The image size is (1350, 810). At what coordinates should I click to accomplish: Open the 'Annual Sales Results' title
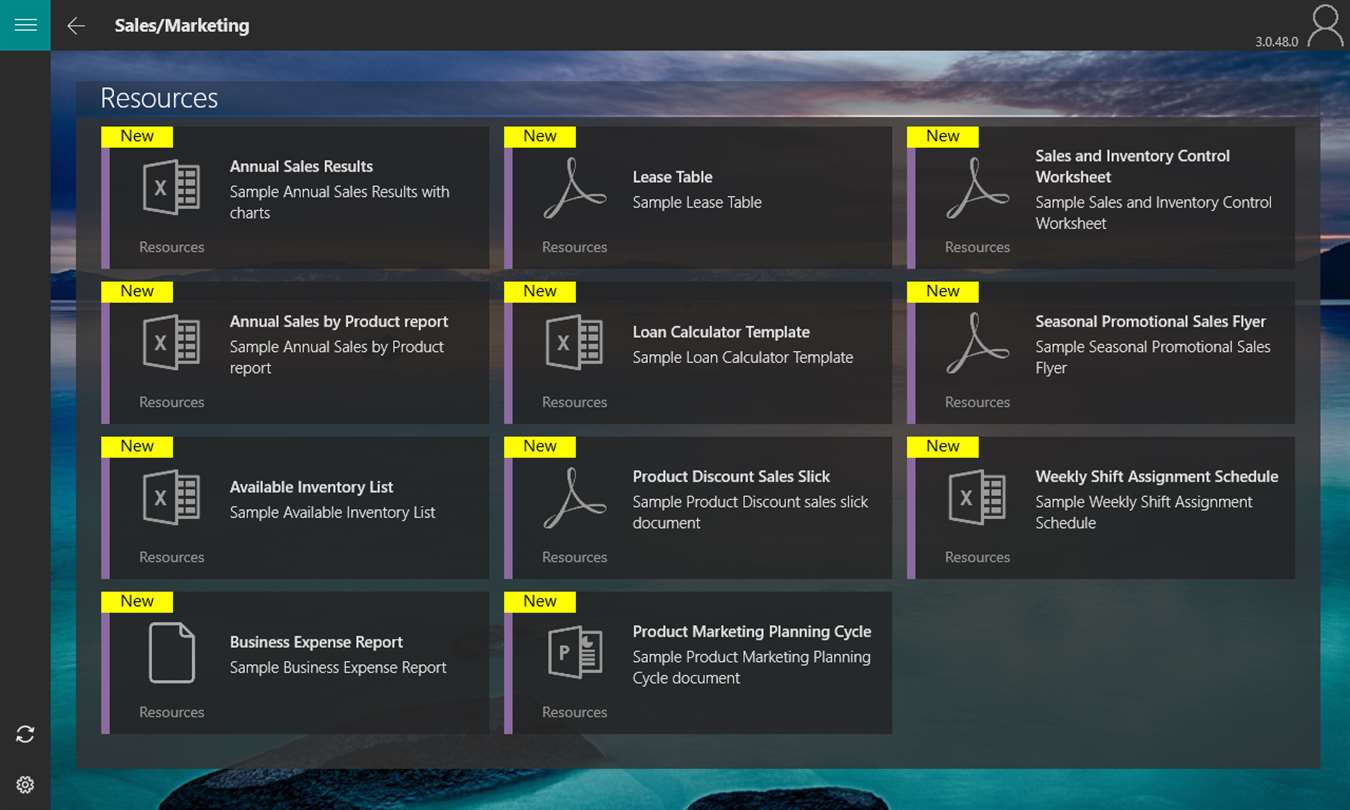pos(301,167)
